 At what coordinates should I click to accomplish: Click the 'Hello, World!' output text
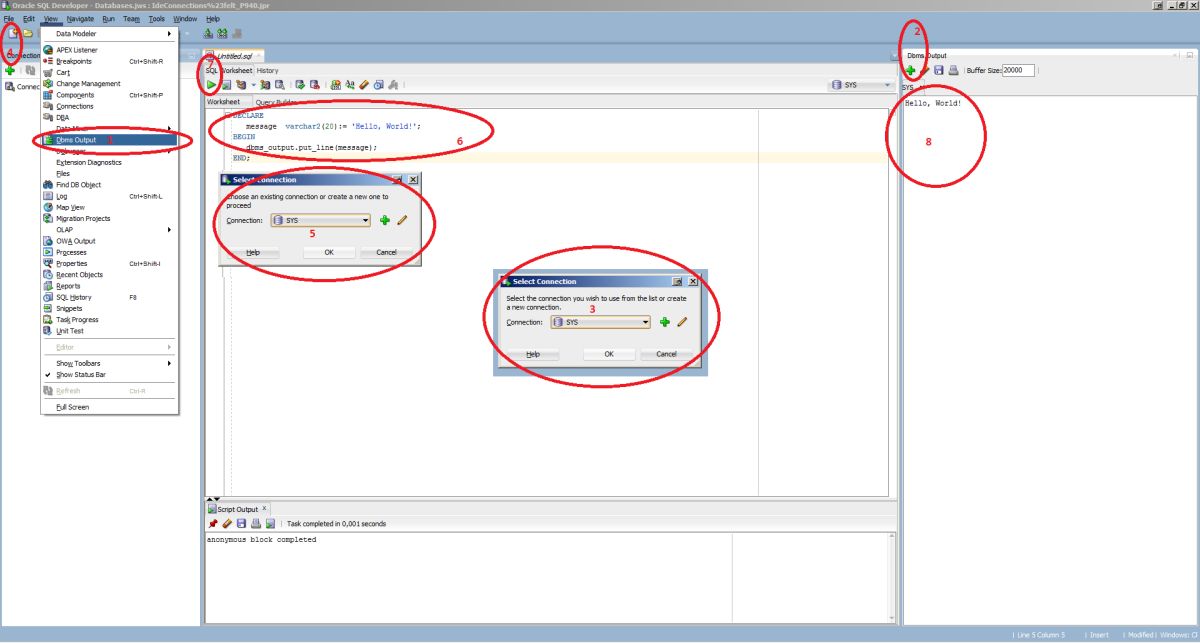point(933,103)
